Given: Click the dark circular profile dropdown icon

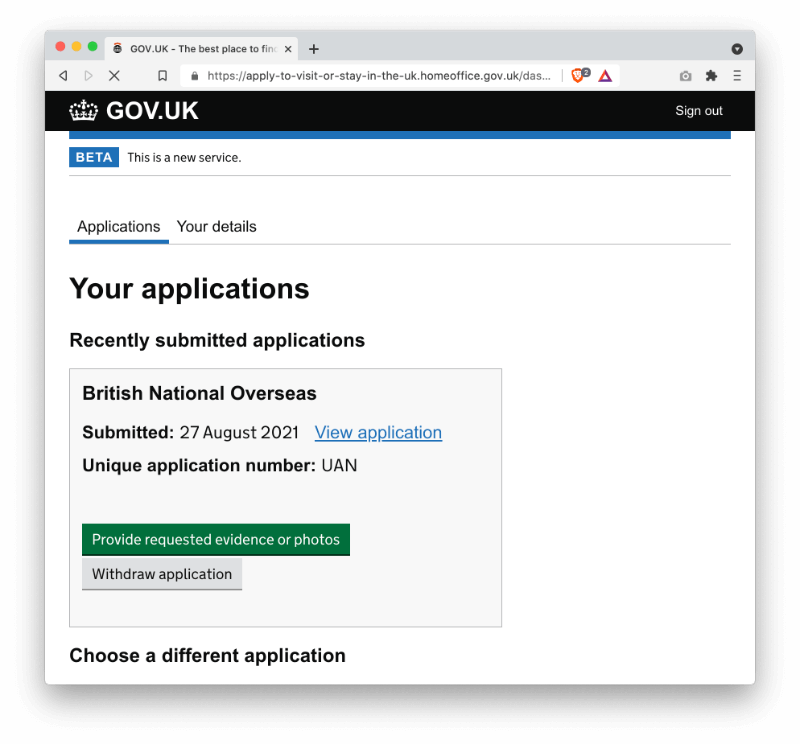Looking at the screenshot, I should point(737,49).
